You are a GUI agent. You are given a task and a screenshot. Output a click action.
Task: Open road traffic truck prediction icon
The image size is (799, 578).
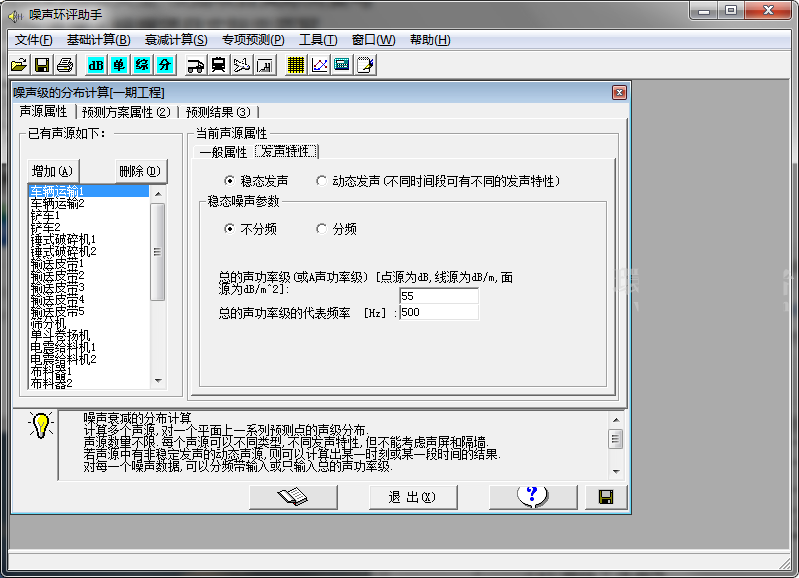point(196,65)
